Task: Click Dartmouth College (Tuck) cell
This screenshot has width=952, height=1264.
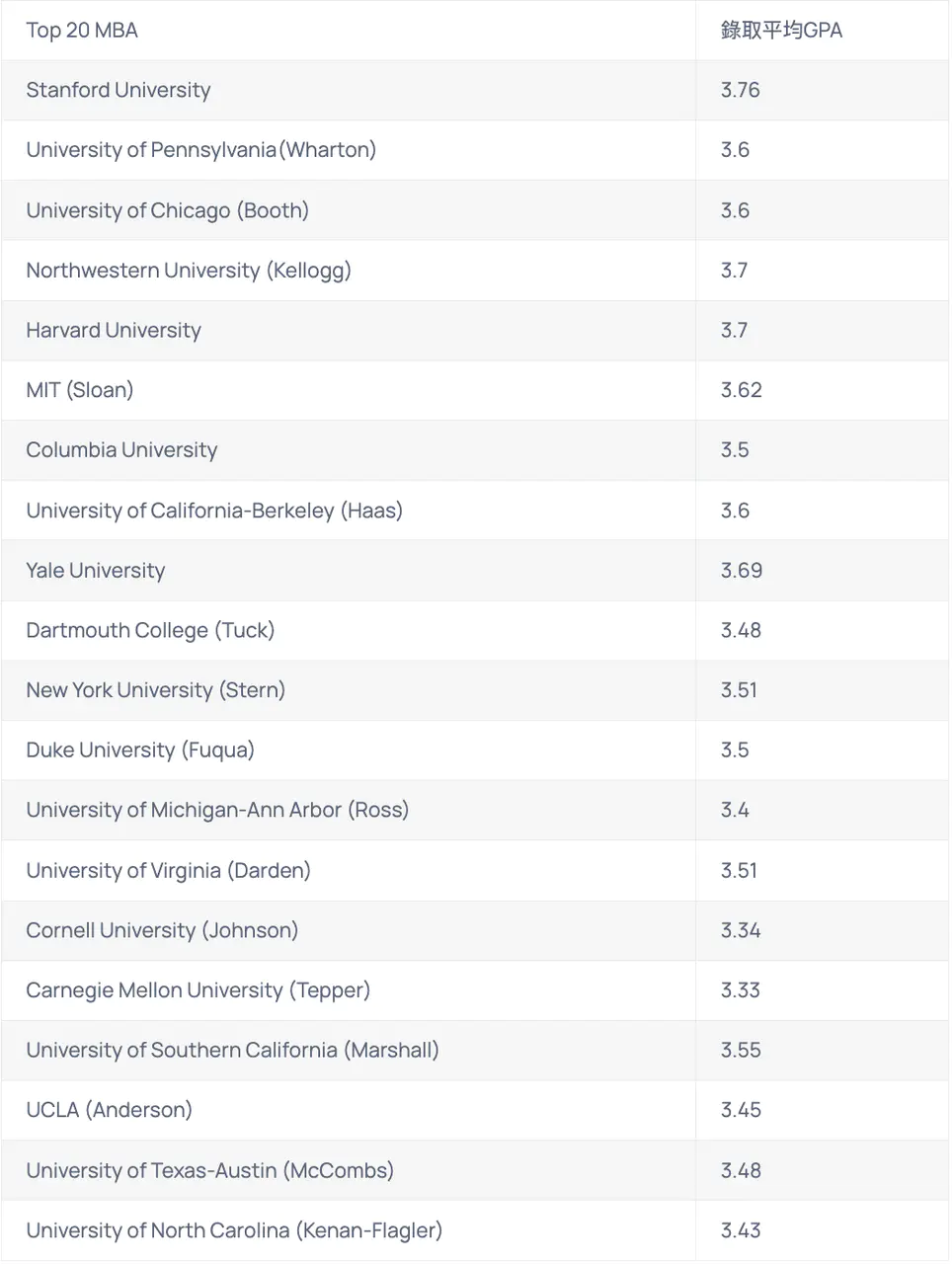Action: pos(150,630)
